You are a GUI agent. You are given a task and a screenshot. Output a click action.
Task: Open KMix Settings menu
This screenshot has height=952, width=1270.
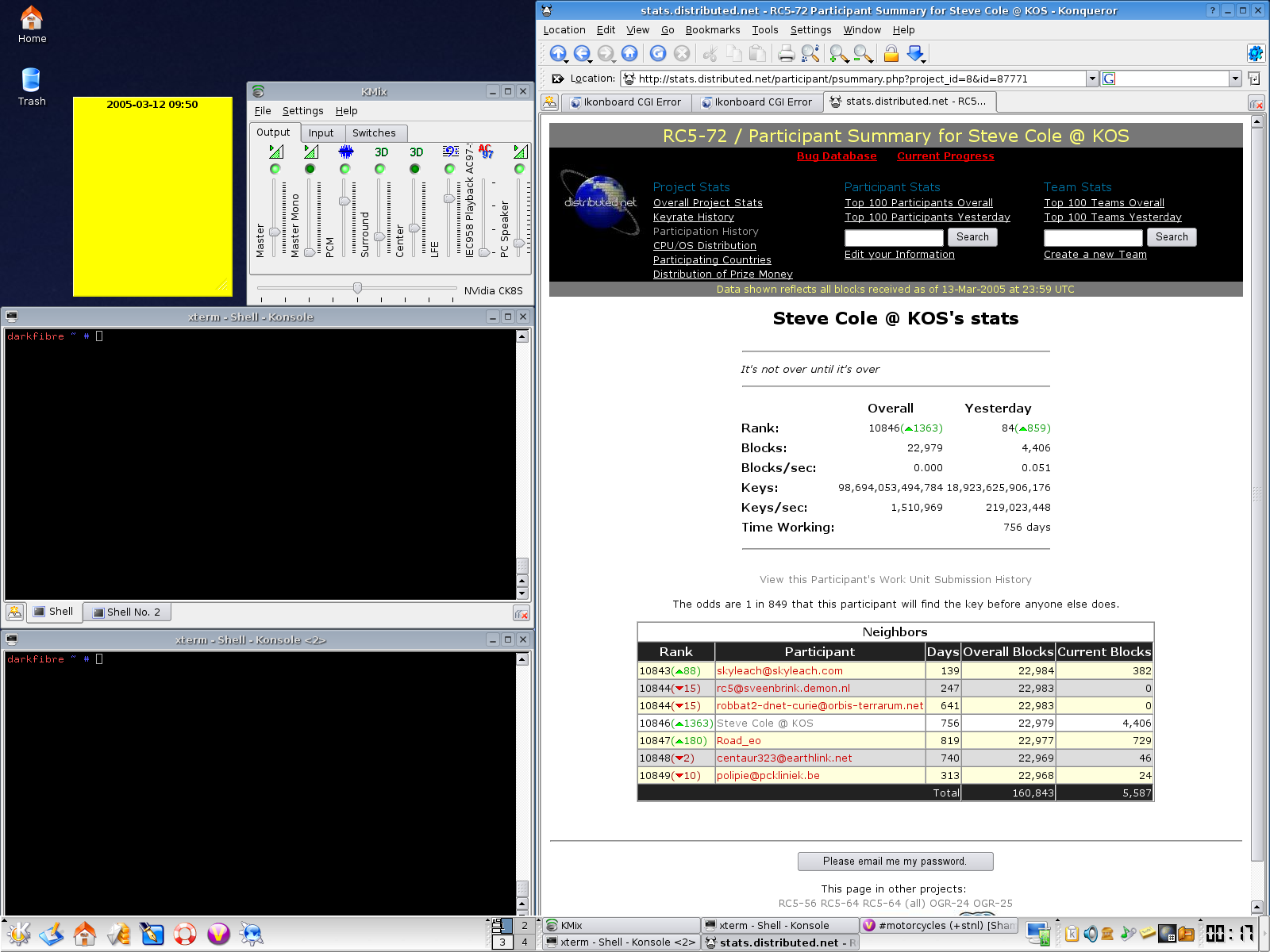[x=302, y=111]
